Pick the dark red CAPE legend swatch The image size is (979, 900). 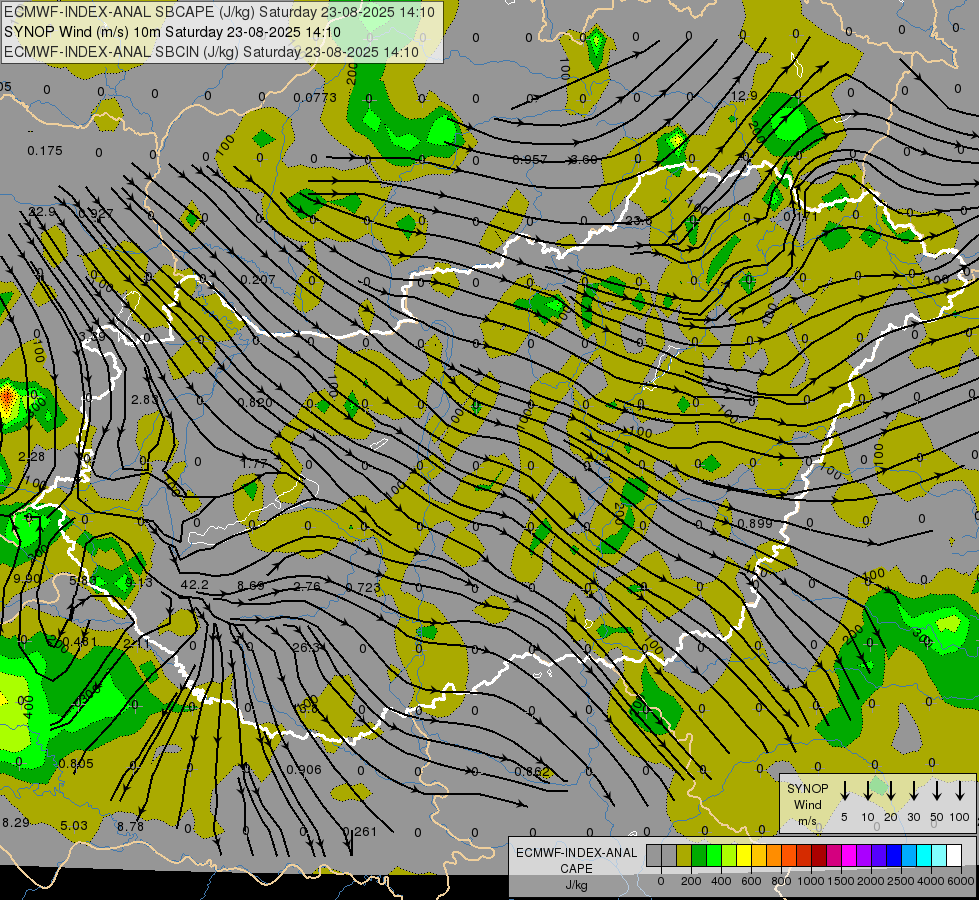point(819,855)
